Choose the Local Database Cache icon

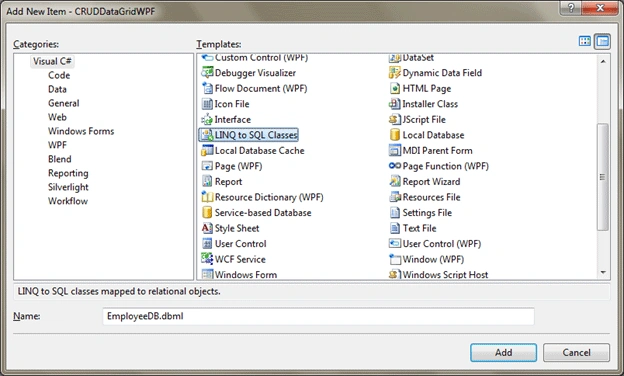pyautogui.click(x=207, y=150)
